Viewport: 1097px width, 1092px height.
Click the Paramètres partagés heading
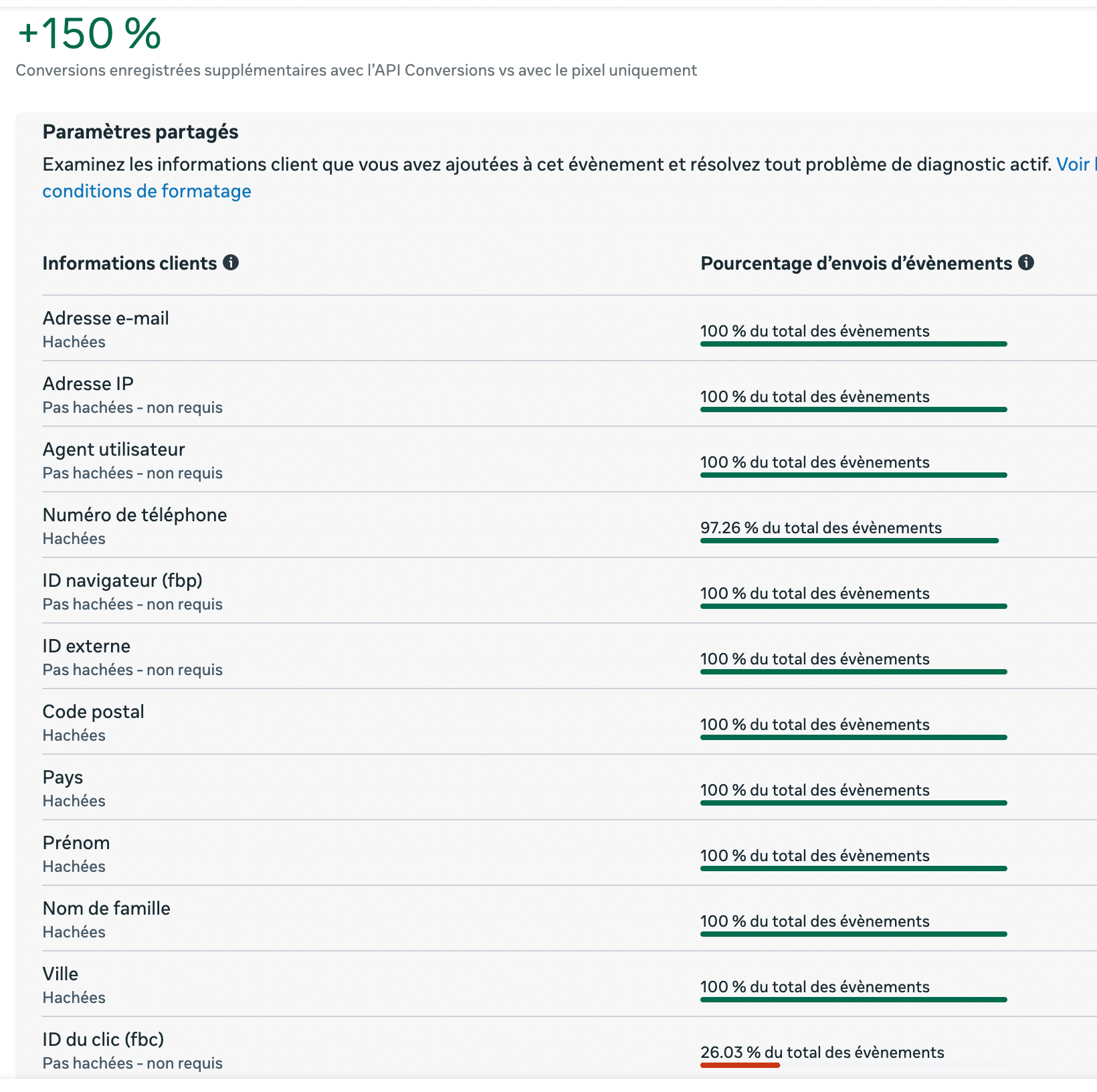coord(140,132)
